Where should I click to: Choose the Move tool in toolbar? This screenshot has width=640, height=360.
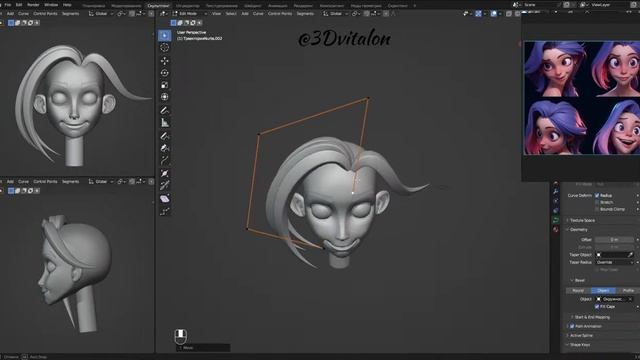[164, 61]
